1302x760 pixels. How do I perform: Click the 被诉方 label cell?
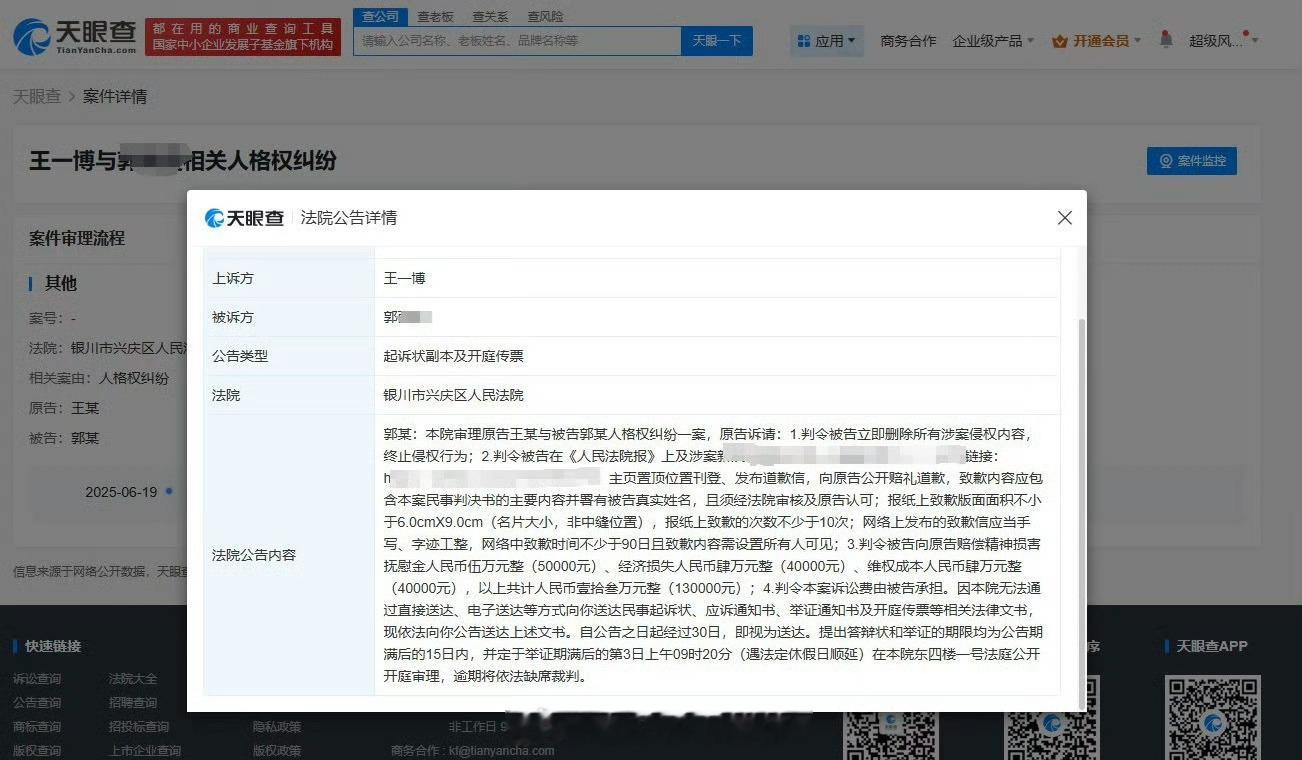289,317
